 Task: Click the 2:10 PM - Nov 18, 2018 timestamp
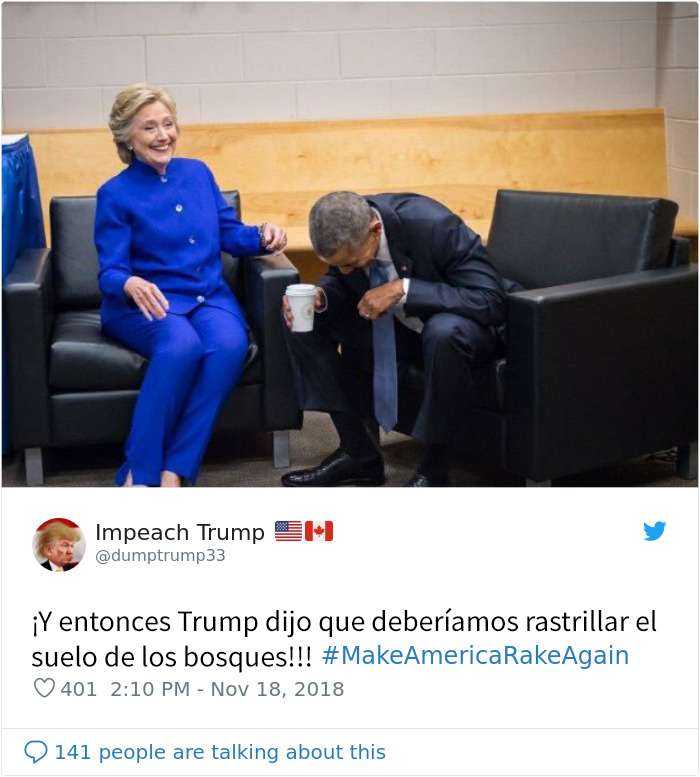click(227, 689)
